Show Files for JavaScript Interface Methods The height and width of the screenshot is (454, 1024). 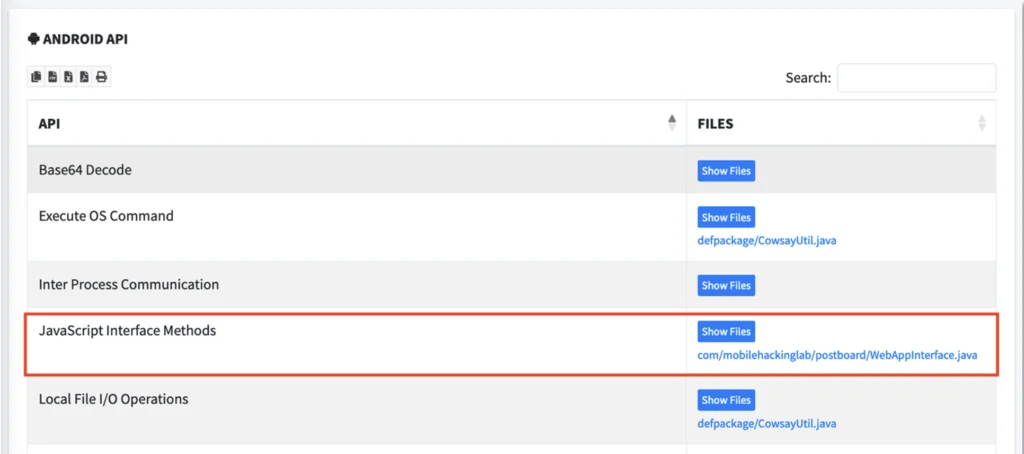point(726,331)
